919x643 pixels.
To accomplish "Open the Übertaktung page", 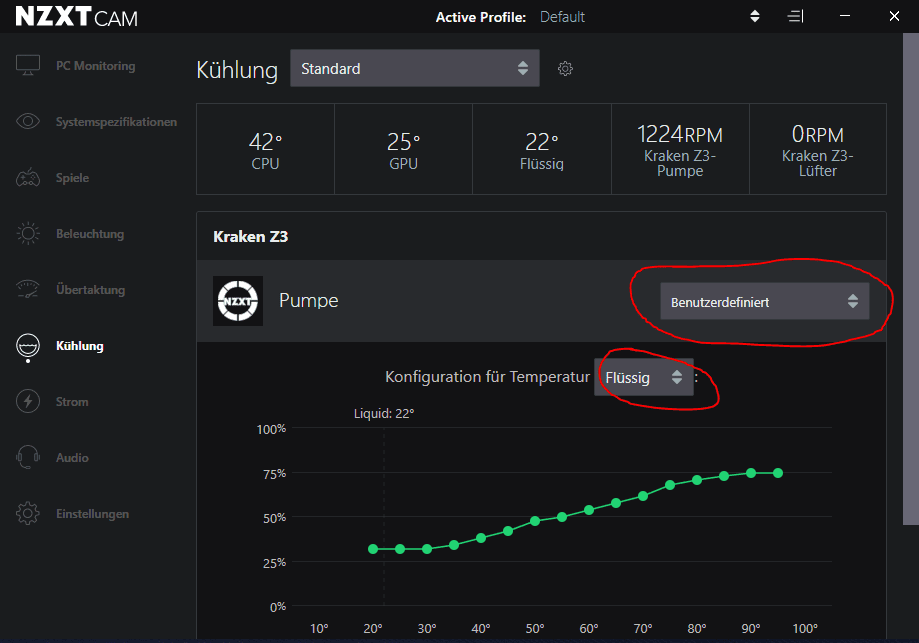I will point(91,290).
